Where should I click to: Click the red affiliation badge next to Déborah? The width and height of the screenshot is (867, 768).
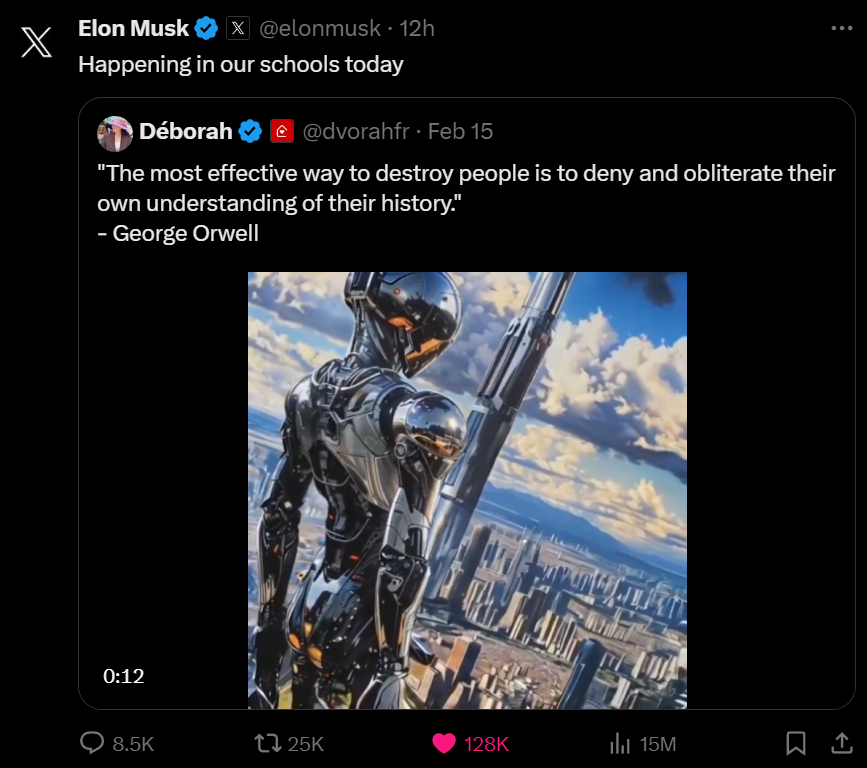click(x=282, y=131)
